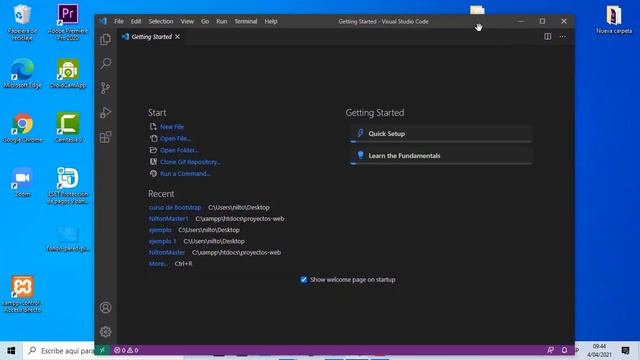Screen dimensions: 640x360
Task: Open recent folder NiltonMaster
Action: point(167,253)
